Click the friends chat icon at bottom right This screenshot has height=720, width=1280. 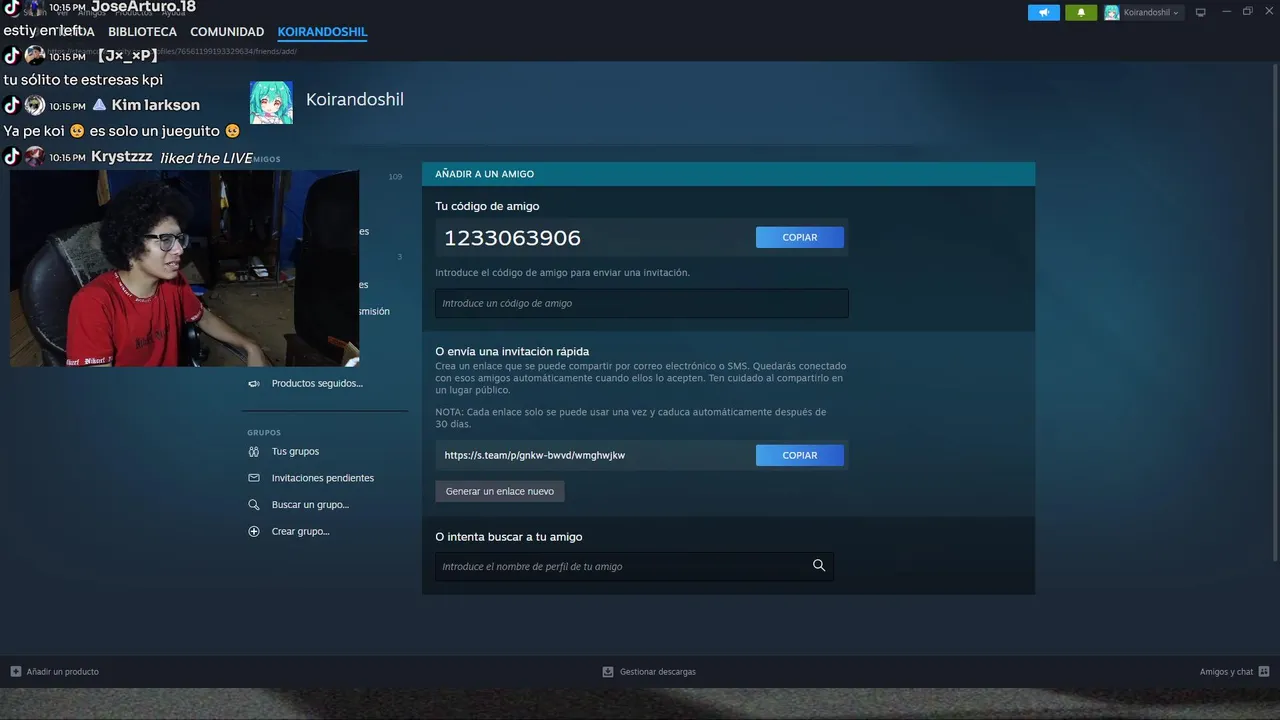(x=1264, y=672)
